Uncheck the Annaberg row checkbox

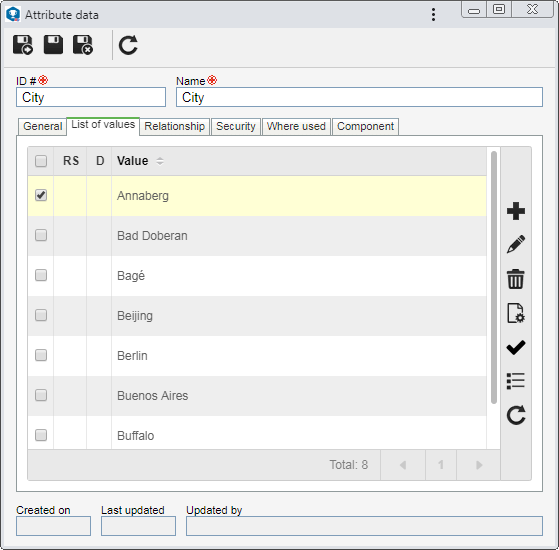point(41,195)
